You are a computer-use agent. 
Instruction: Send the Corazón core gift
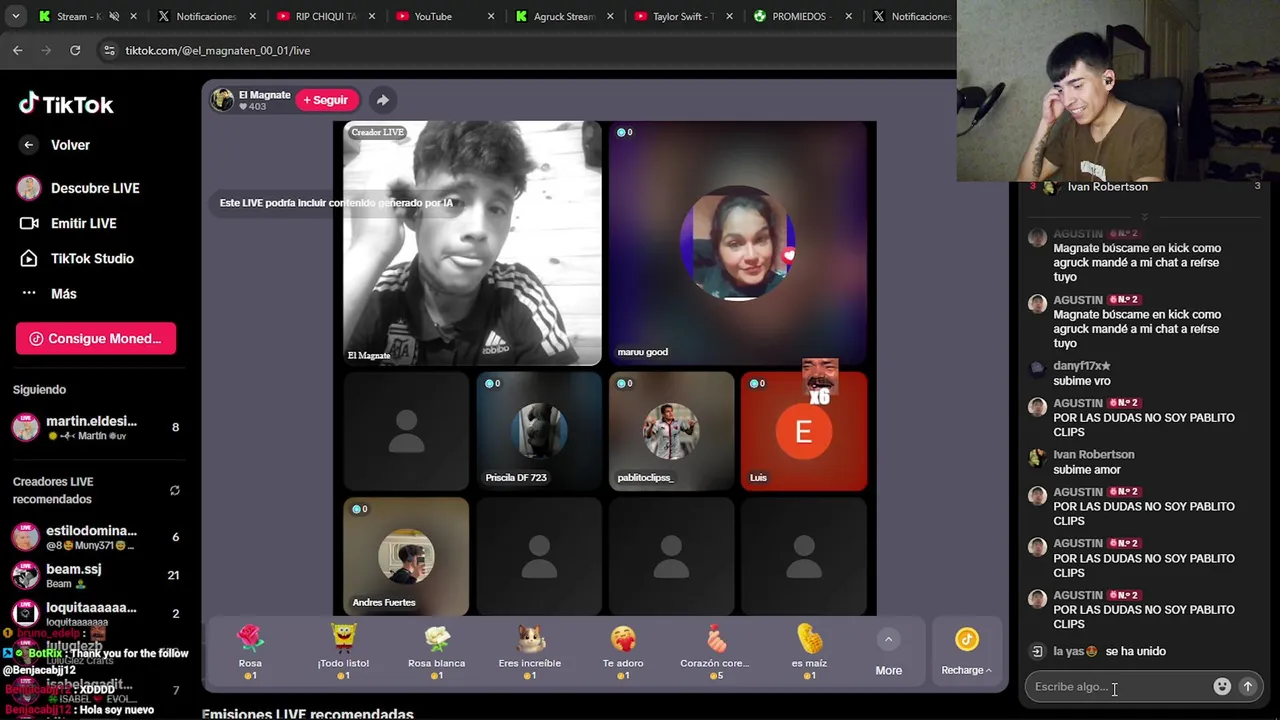coord(715,652)
